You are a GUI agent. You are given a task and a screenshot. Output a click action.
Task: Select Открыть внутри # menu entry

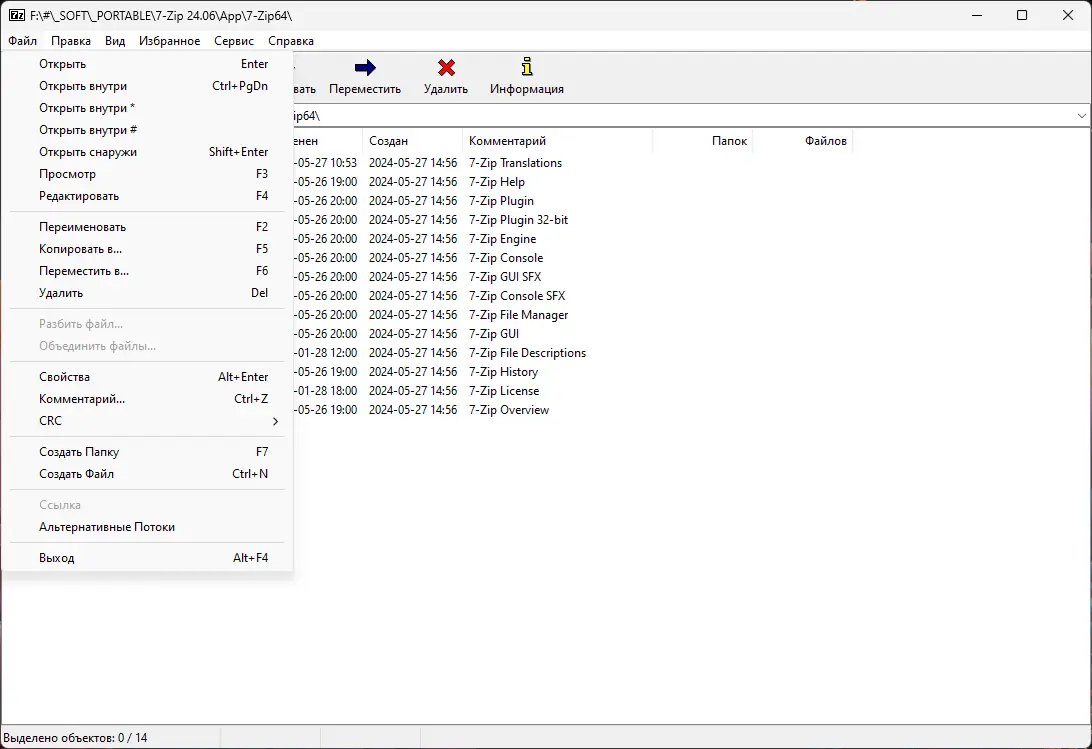148,130
